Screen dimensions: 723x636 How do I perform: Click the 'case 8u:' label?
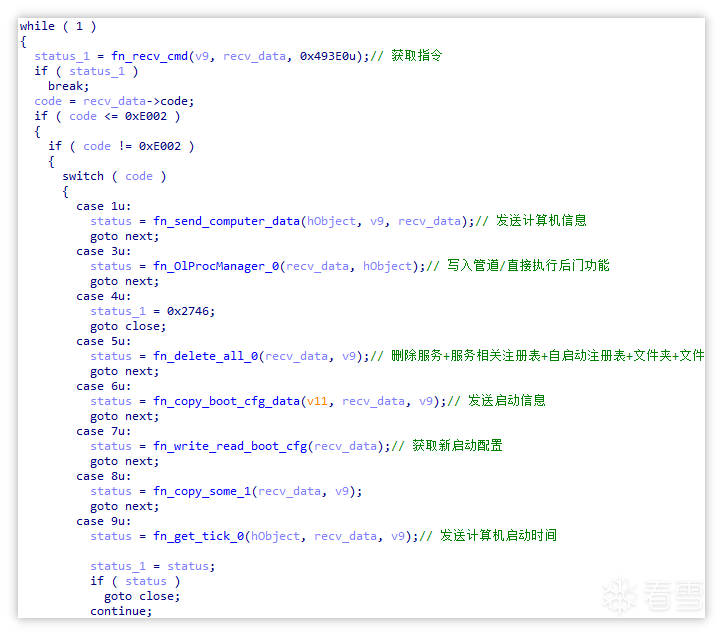[104, 476]
